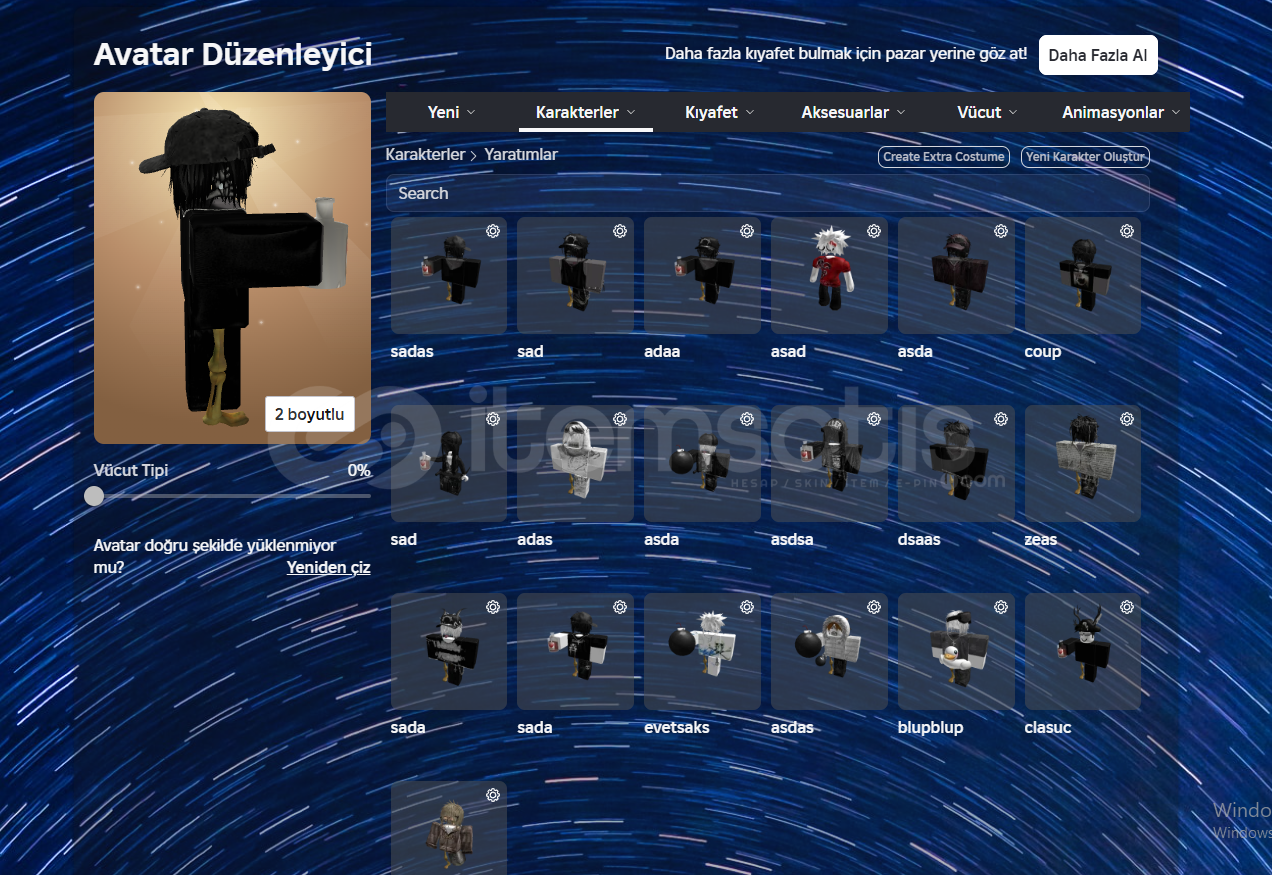Pick the zeas costume thumbnail
The image size is (1272, 875).
pyautogui.click(x=1083, y=464)
